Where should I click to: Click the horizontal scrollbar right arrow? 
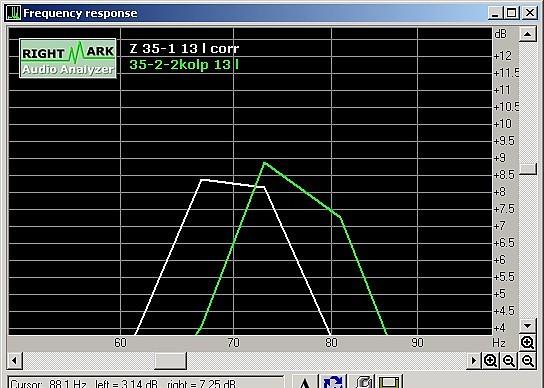473,361
